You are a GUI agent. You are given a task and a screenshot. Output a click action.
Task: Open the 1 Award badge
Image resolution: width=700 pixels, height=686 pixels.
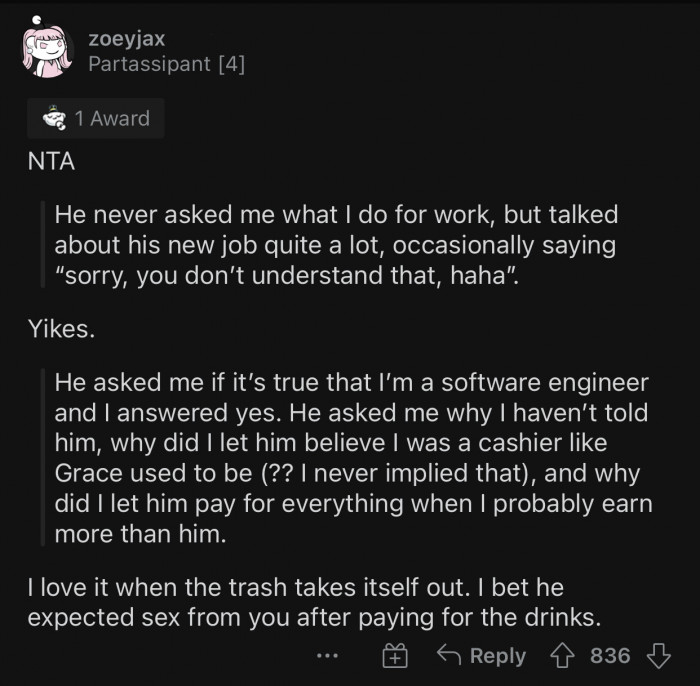96,118
